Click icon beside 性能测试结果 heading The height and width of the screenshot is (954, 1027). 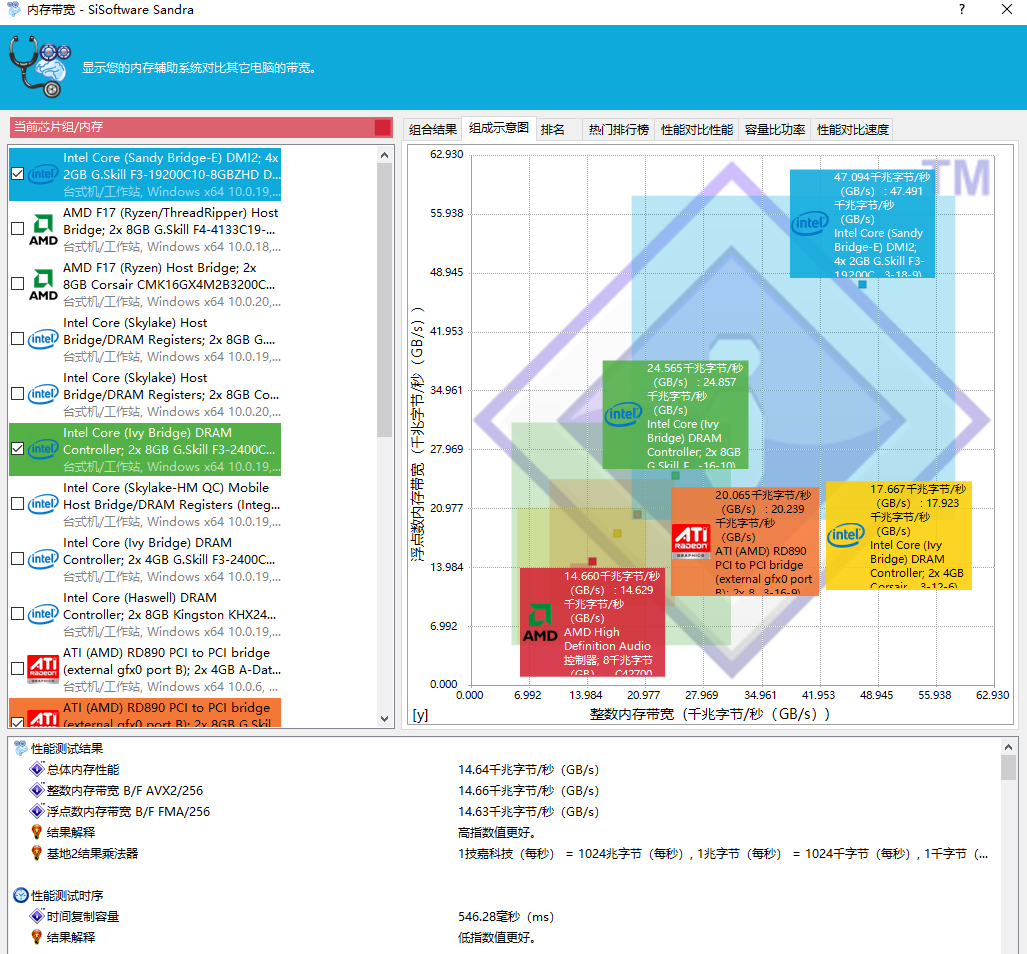tap(20, 748)
